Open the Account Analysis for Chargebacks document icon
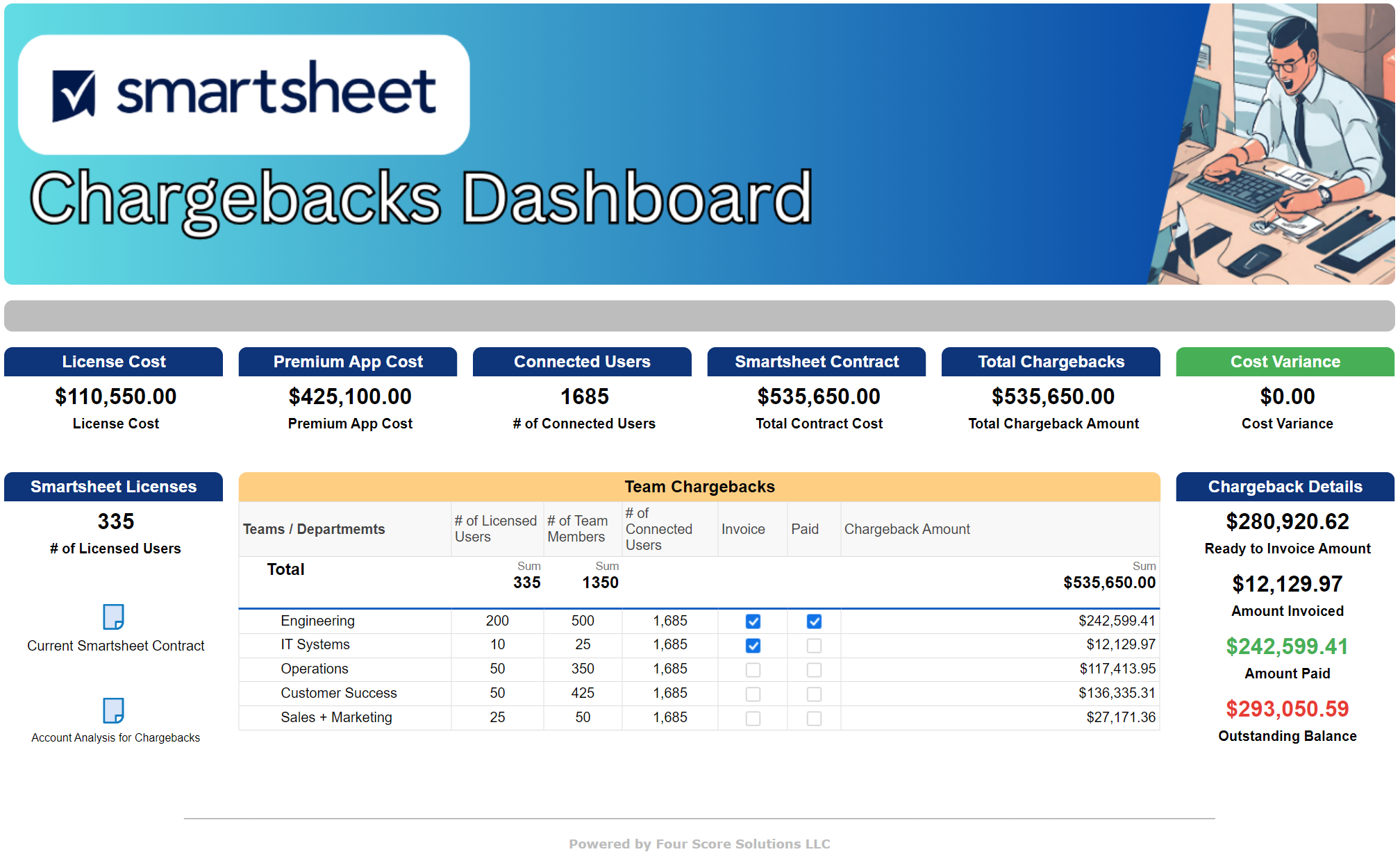1400x861 pixels. pos(113,710)
